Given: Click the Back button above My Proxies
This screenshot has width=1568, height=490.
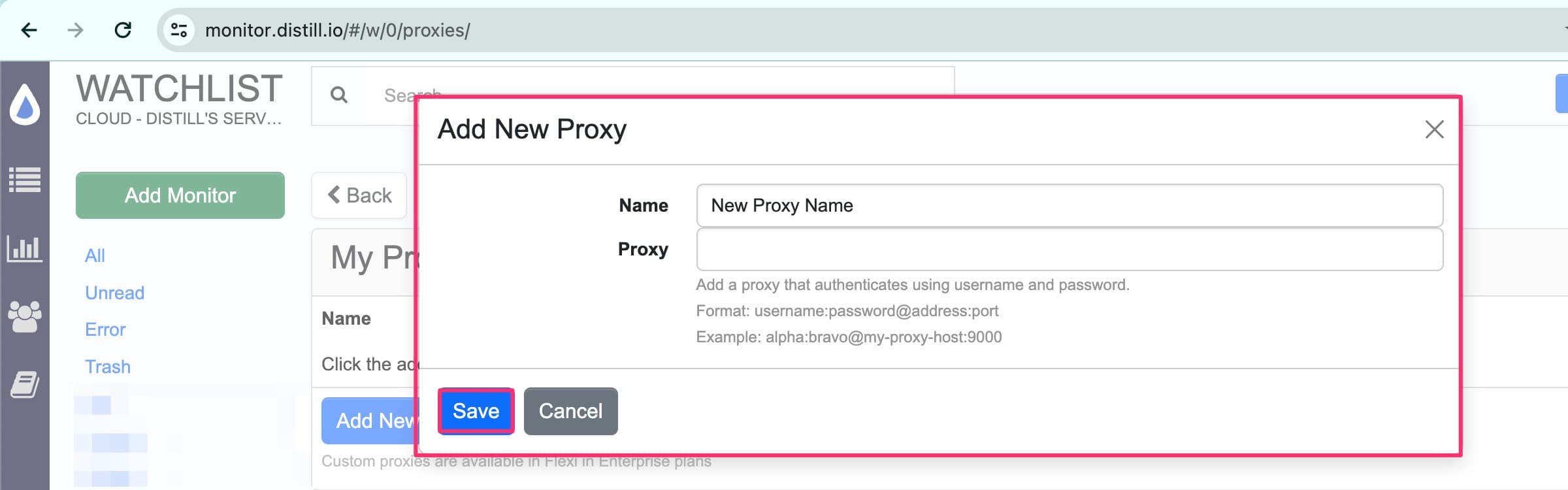Looking at the screenshot, I should 359,195.
